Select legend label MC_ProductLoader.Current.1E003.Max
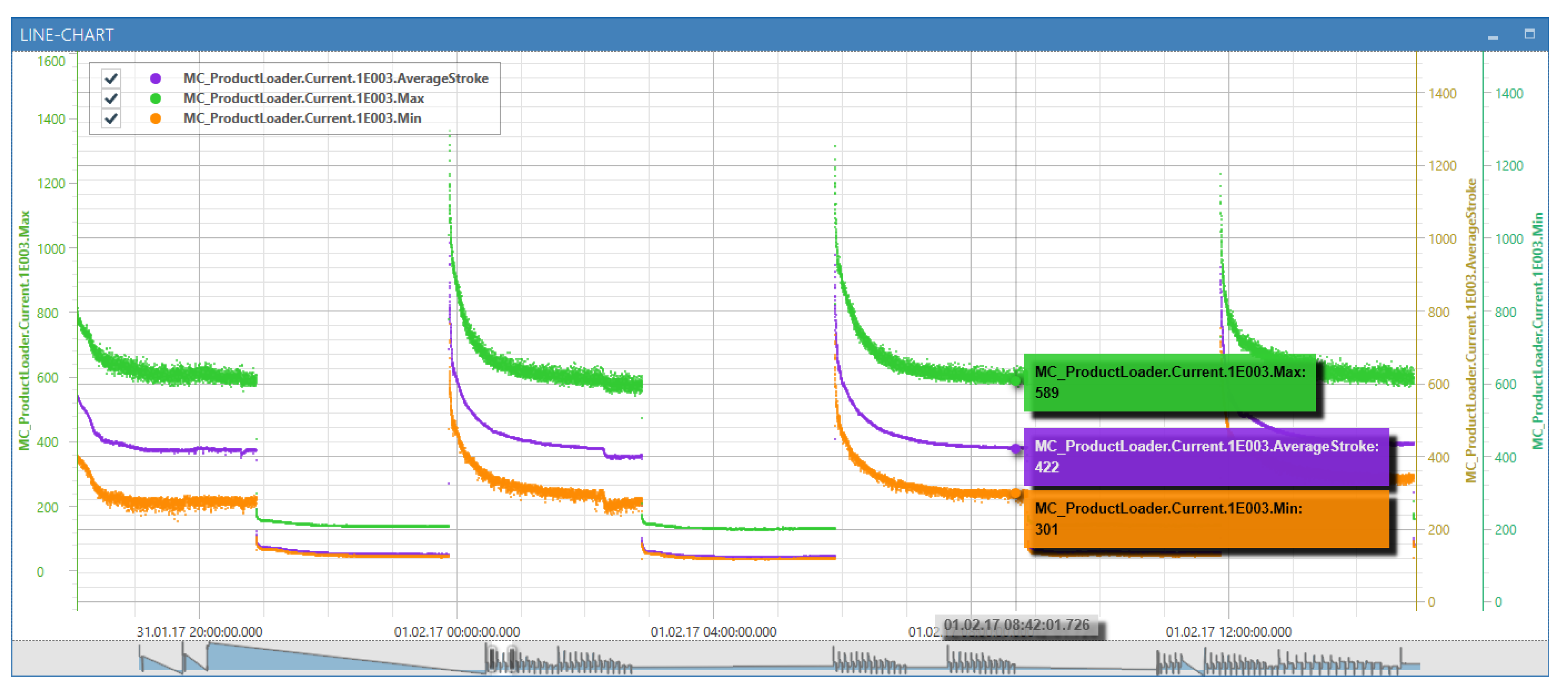 coord(303,98)
